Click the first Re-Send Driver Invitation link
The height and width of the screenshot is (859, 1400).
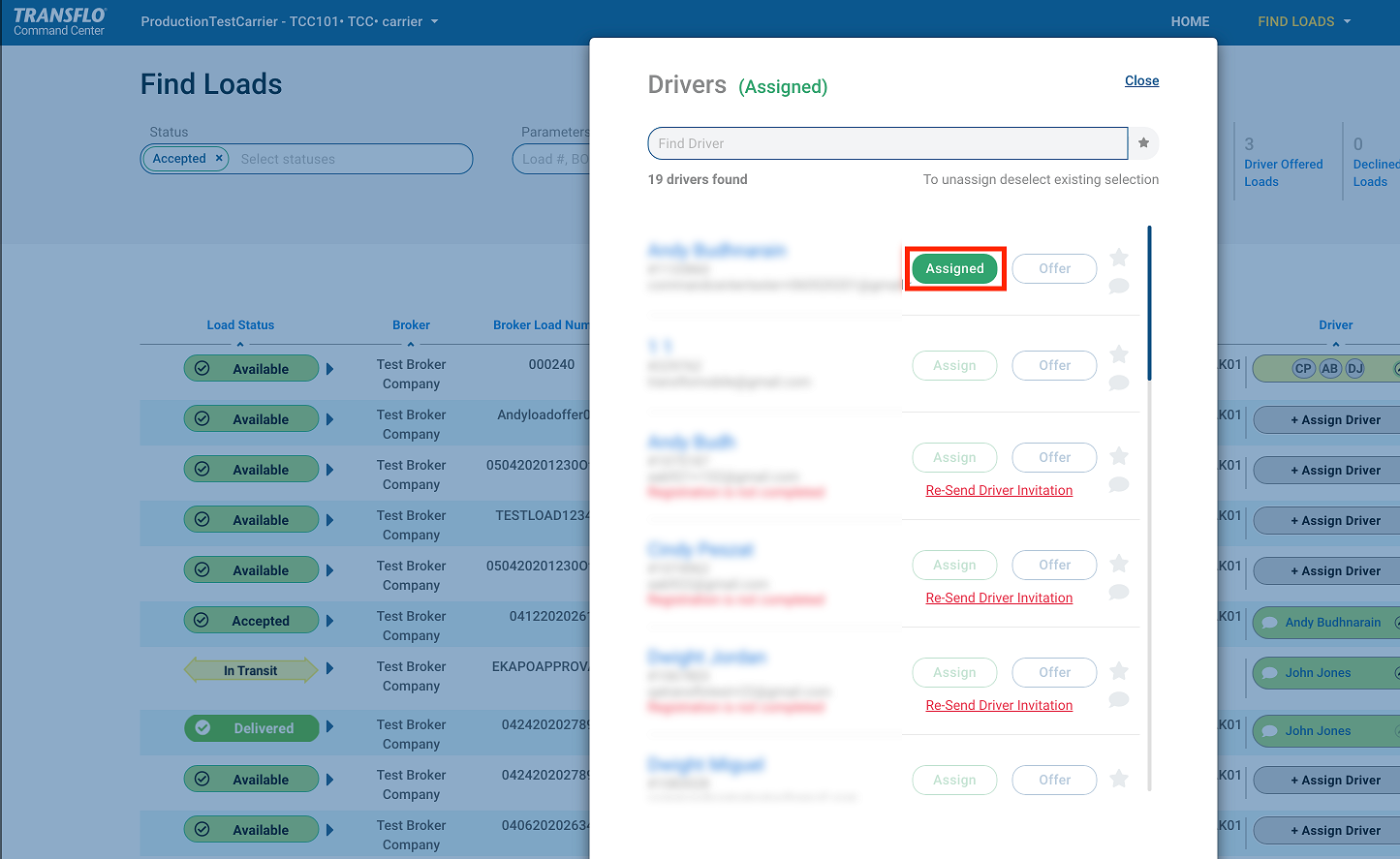point(999,491)
